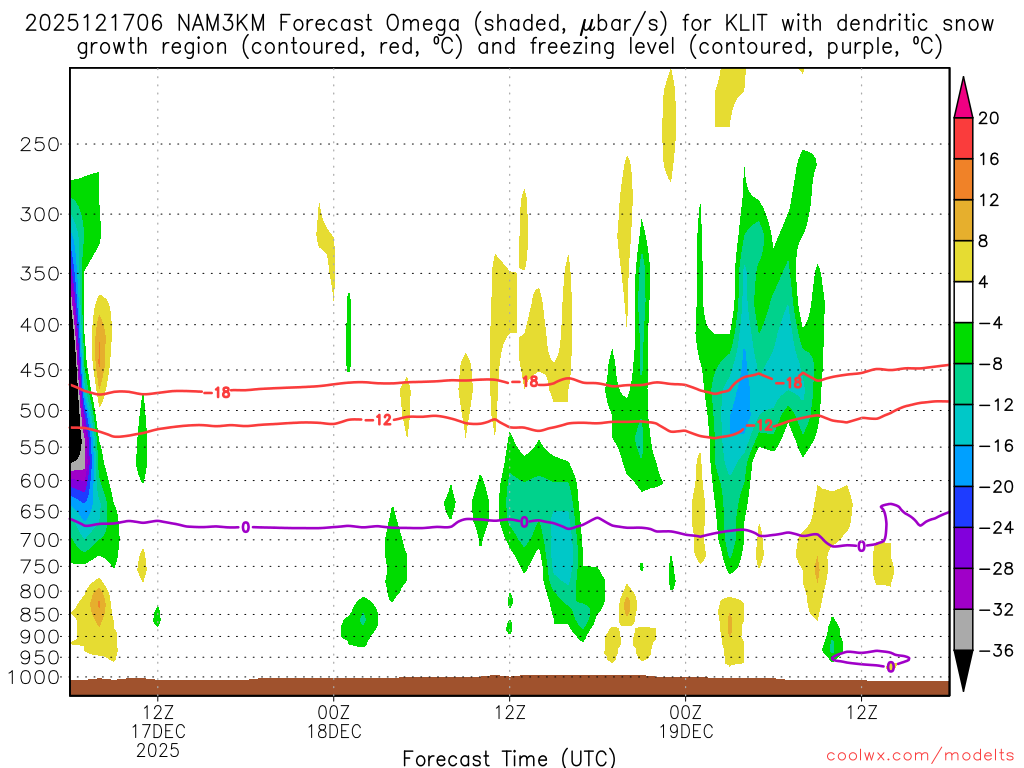The width and height of the screenshot is (1024, 768).
Task: Click the -36 value on color scale
Action: coord(996,650)
